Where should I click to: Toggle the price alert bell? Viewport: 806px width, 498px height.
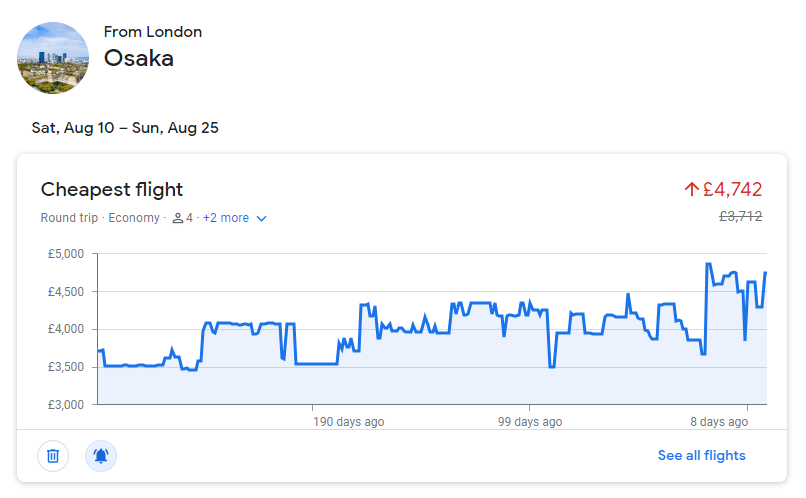coord(101,456)
